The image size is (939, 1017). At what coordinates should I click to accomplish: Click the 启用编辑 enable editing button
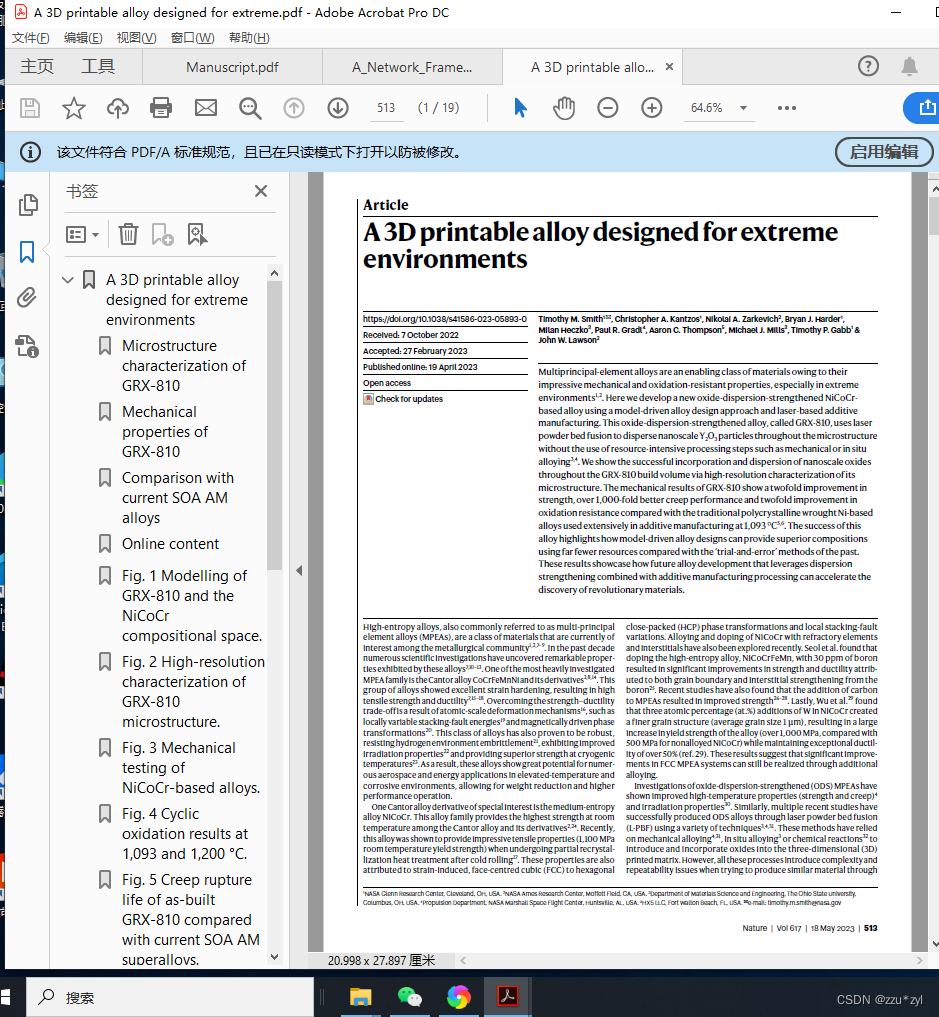pyautogui.click(x=884, y=152)
